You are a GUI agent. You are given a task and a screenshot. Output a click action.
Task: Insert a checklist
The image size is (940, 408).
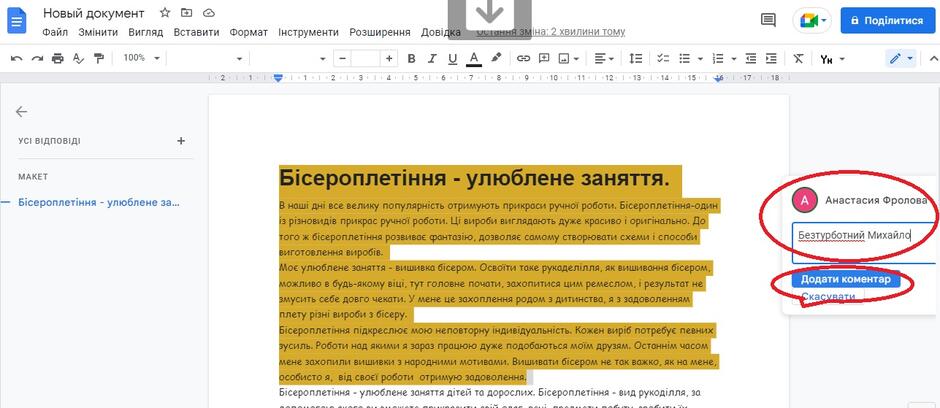point(663,58)
